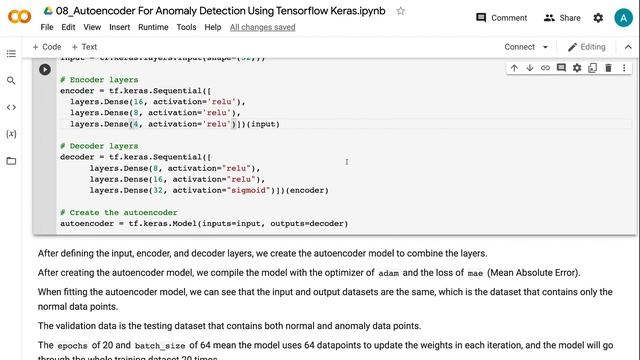This screenshot has height=360, width=640.
Task: Open more cell actions menu
Action: pos(624,68)
